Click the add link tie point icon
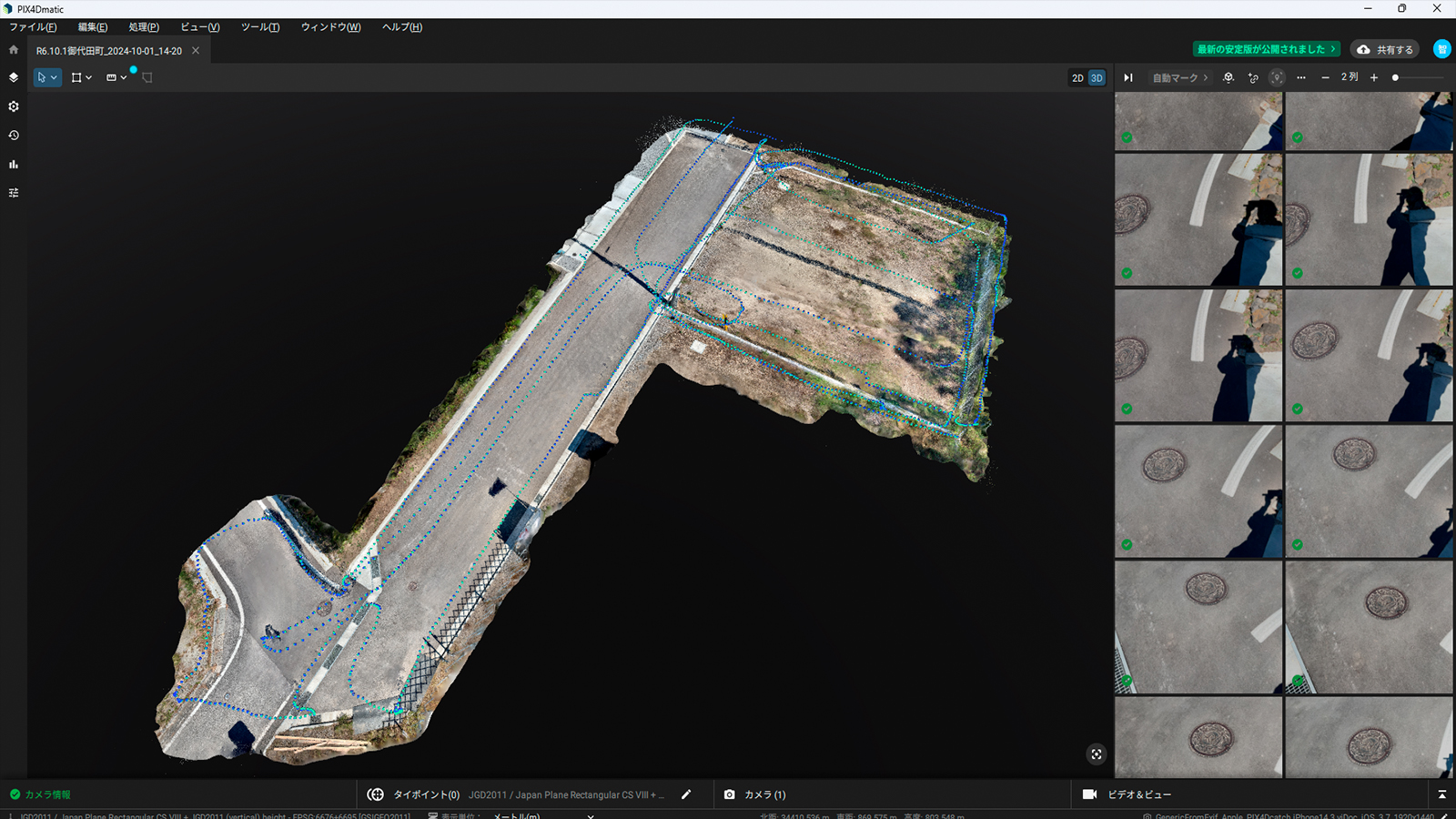The height and width of the screenshot is (819, 1456). click(x=1253, y=77)
